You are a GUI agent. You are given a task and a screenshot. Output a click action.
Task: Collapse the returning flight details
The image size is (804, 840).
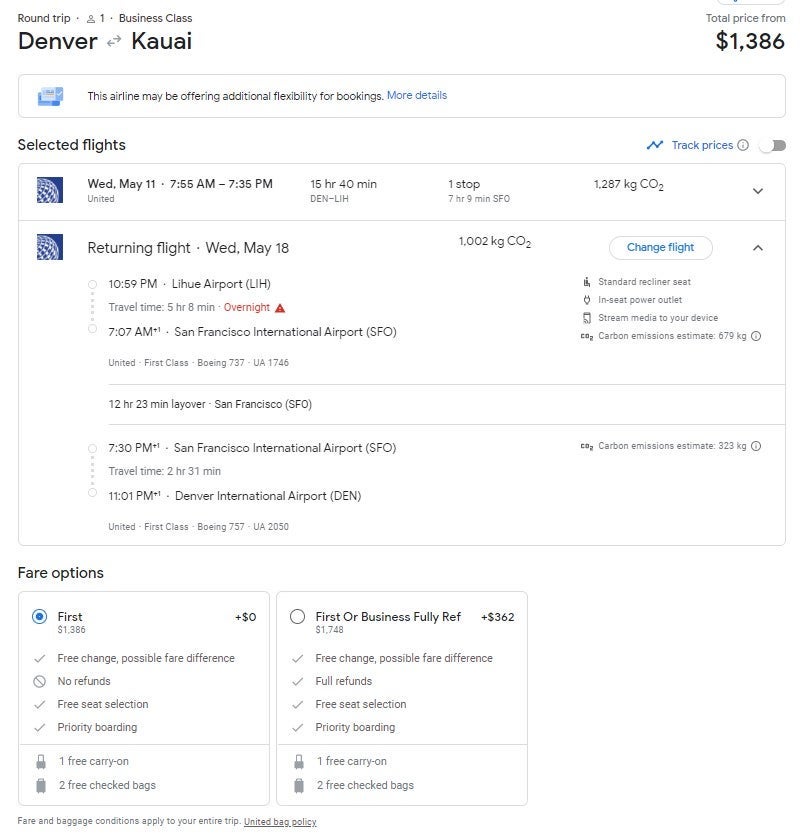(x=757, y=248)
